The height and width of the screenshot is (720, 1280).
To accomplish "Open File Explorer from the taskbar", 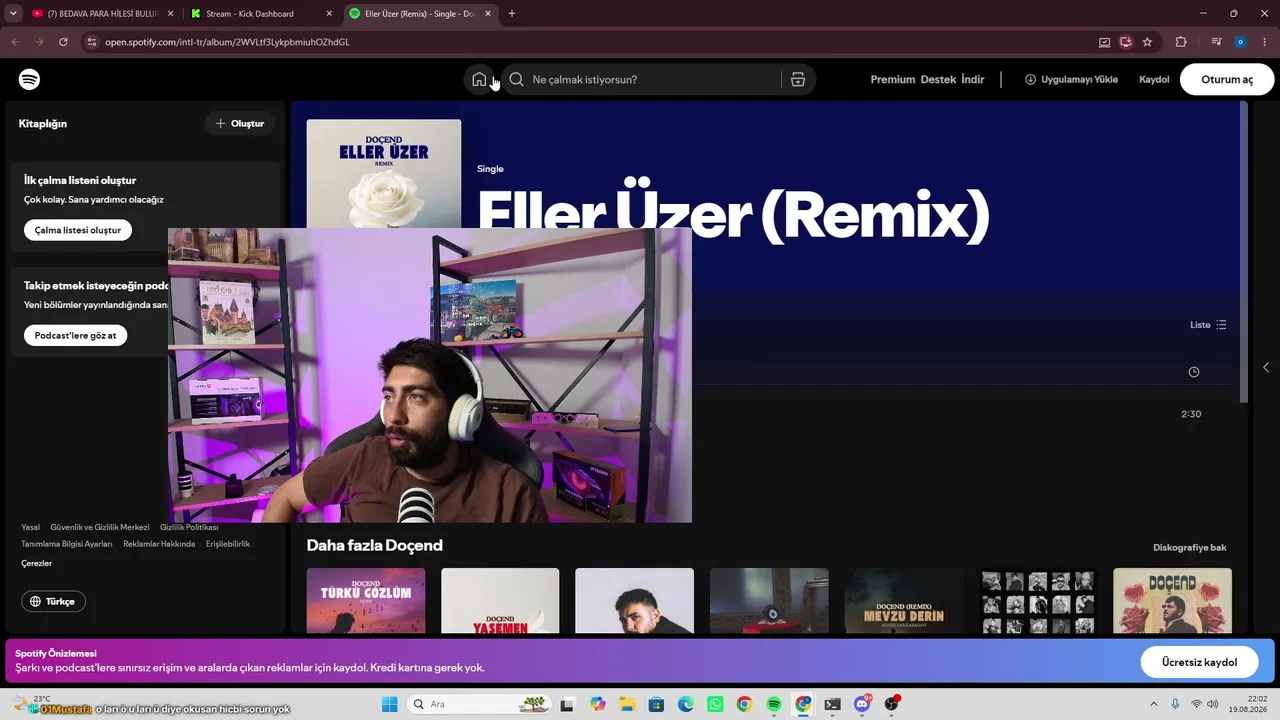I will pyautogui.click(x=627, y=704).
